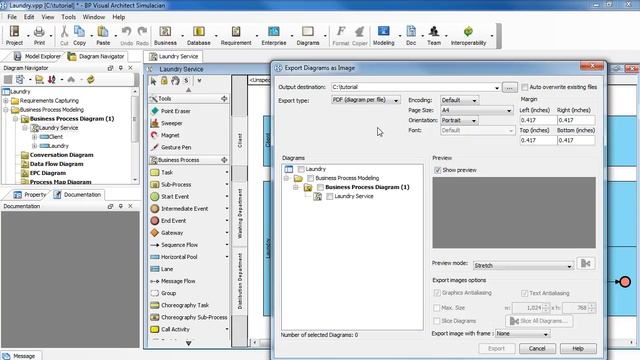
Task: Enable Auto overwrite existing files checkbox
Action: [525, 87]
